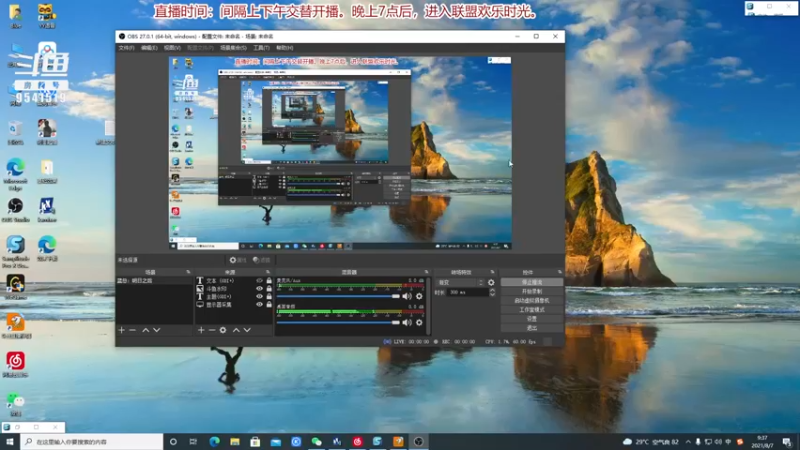Show hidden system tray icons chevron
The width and height of the screenshot is (800, 450).
tap(688, 441)
